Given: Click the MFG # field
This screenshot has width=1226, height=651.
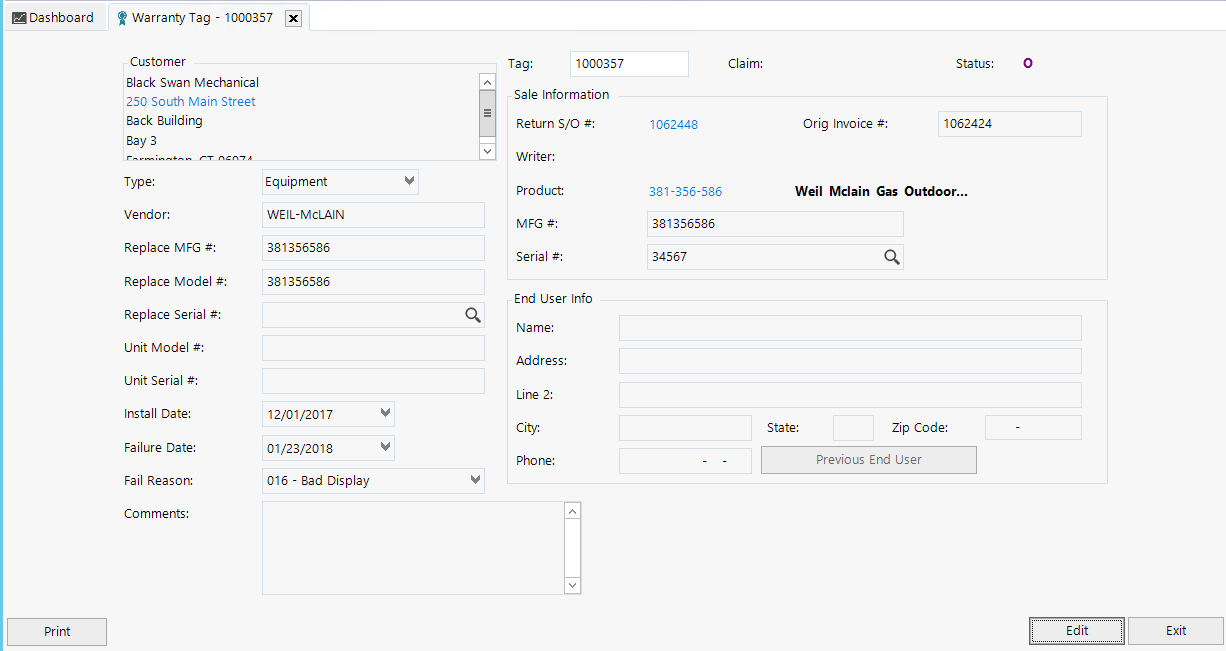Looking at the screenshot, I should (776, 224).
